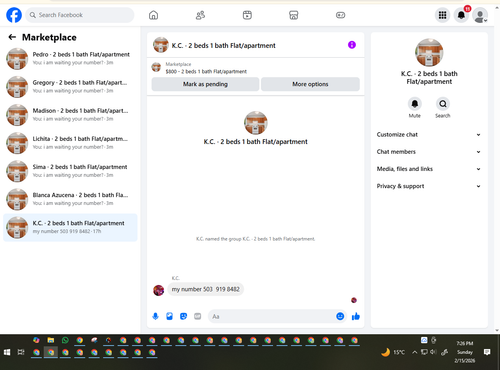500x370 pixels.
Task: Open Task View on the taskbar
Action: [21, 352]
